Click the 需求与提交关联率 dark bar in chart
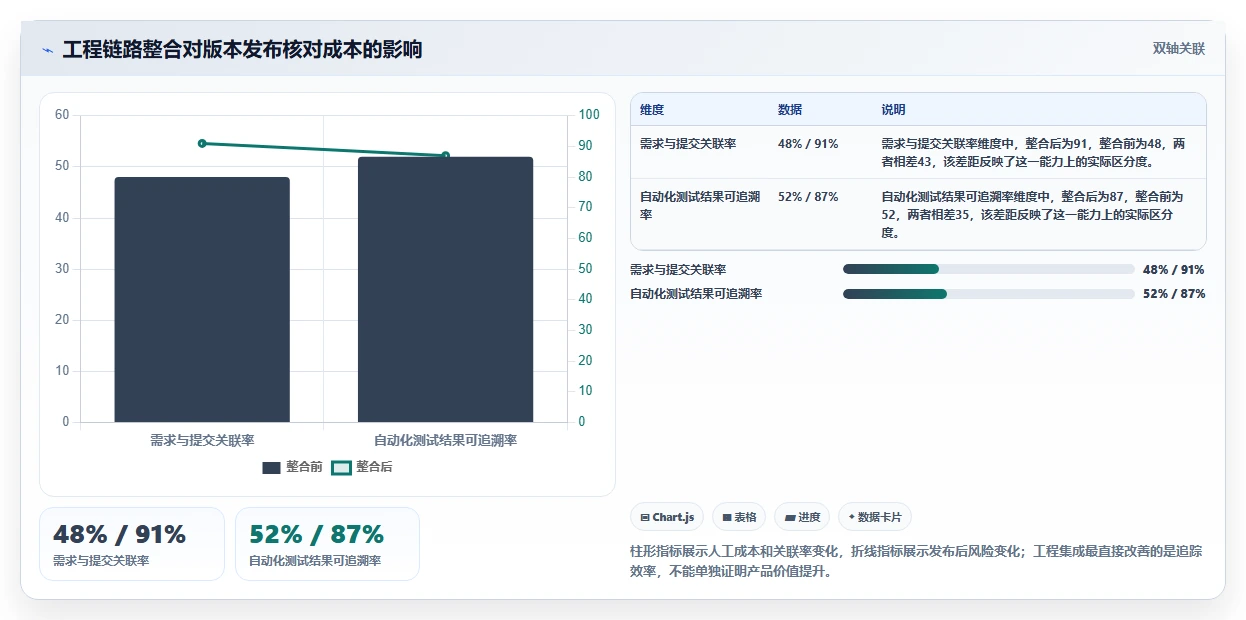The width and height of the screenshot is (1246, 620). click(202, 299)
